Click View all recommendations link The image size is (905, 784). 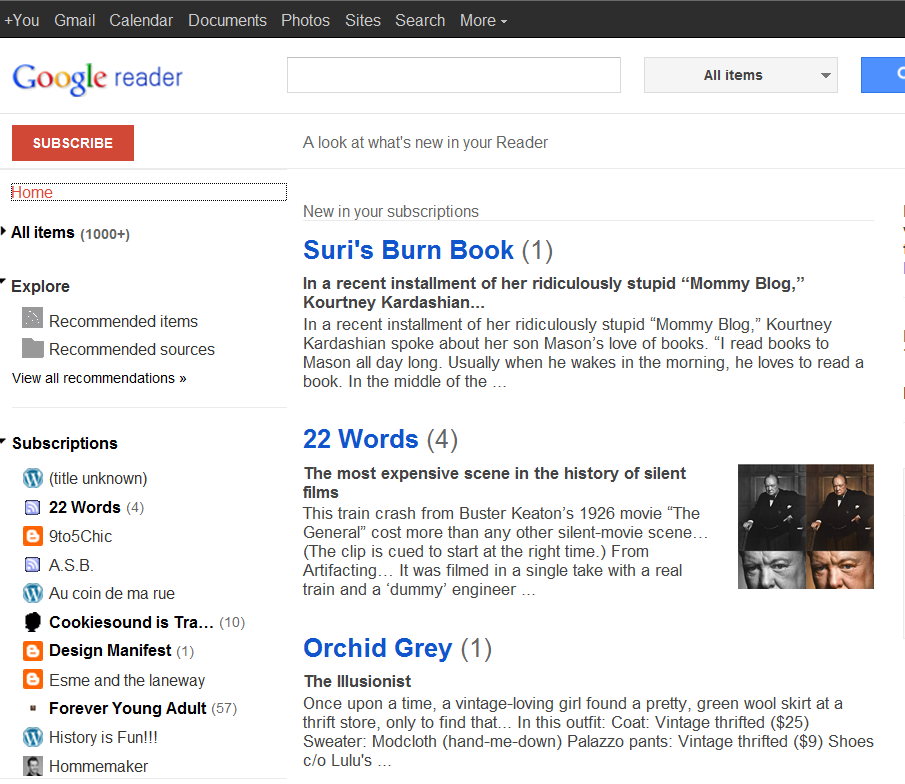[x=99, y=378]
